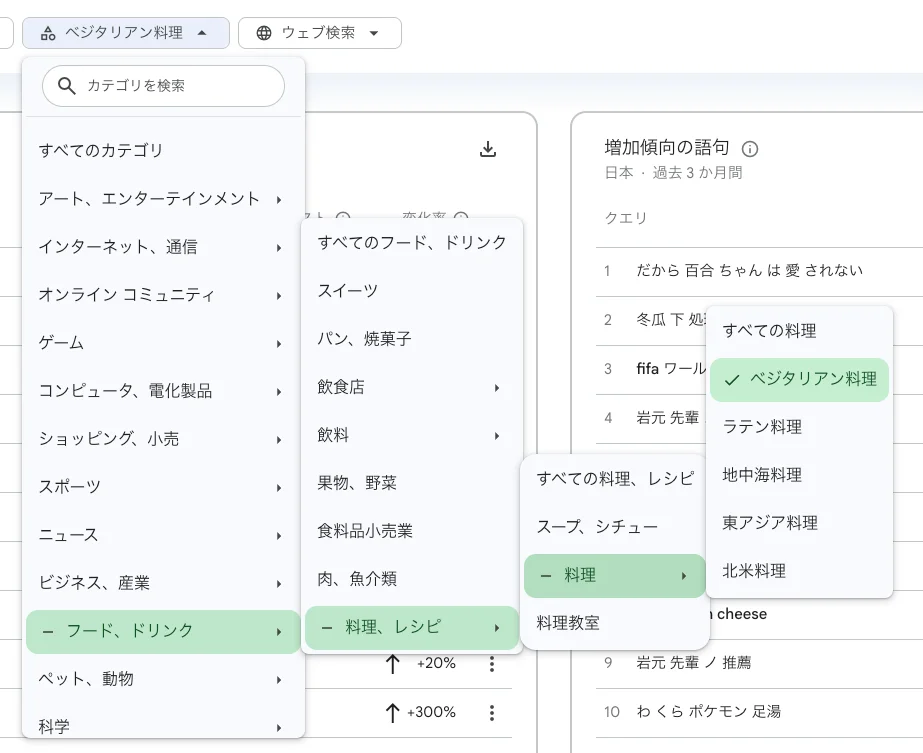Choose 肉、魚介類 subcategory

pos(412,579)
